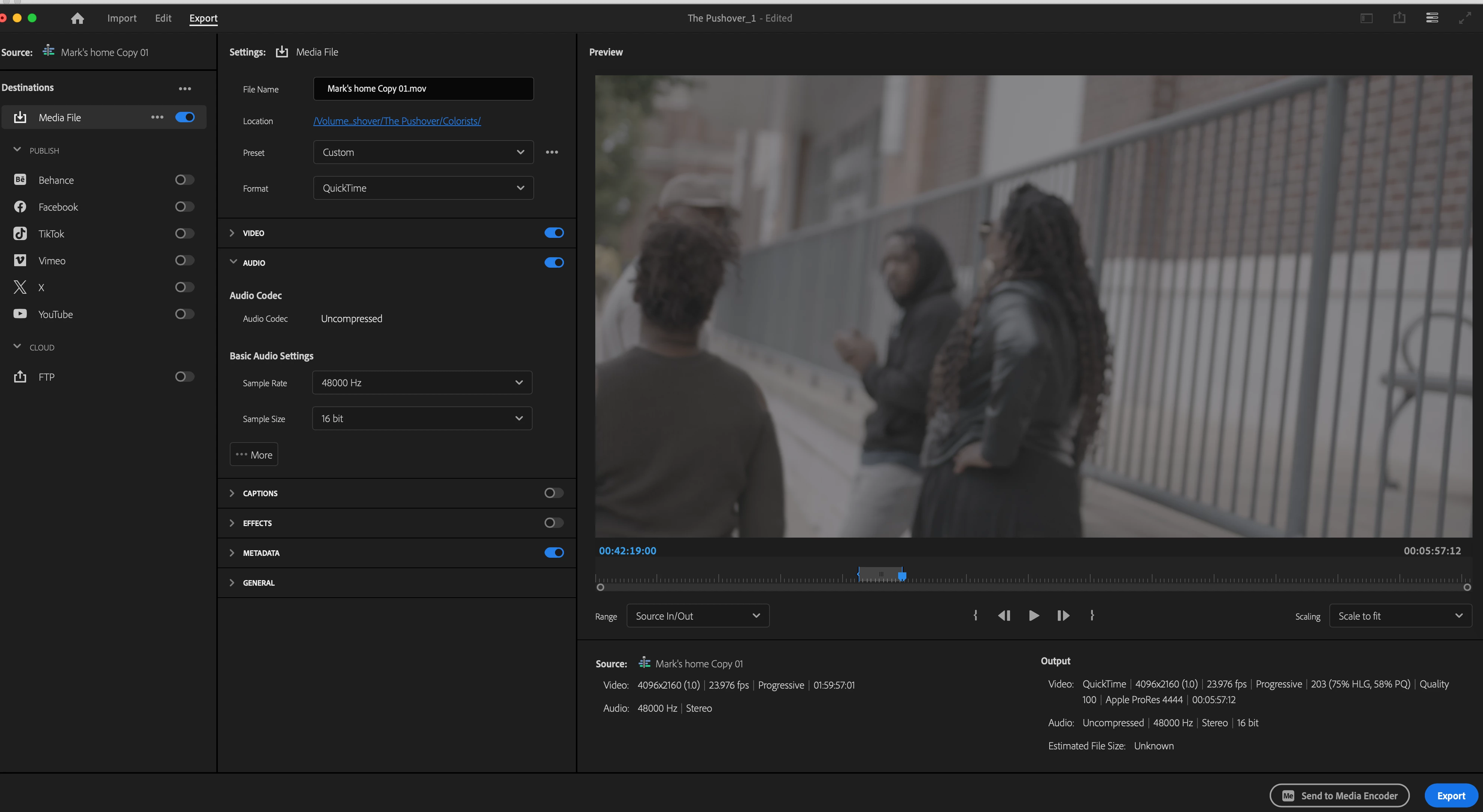Open Preset options three-dot menu

(552, 152)
